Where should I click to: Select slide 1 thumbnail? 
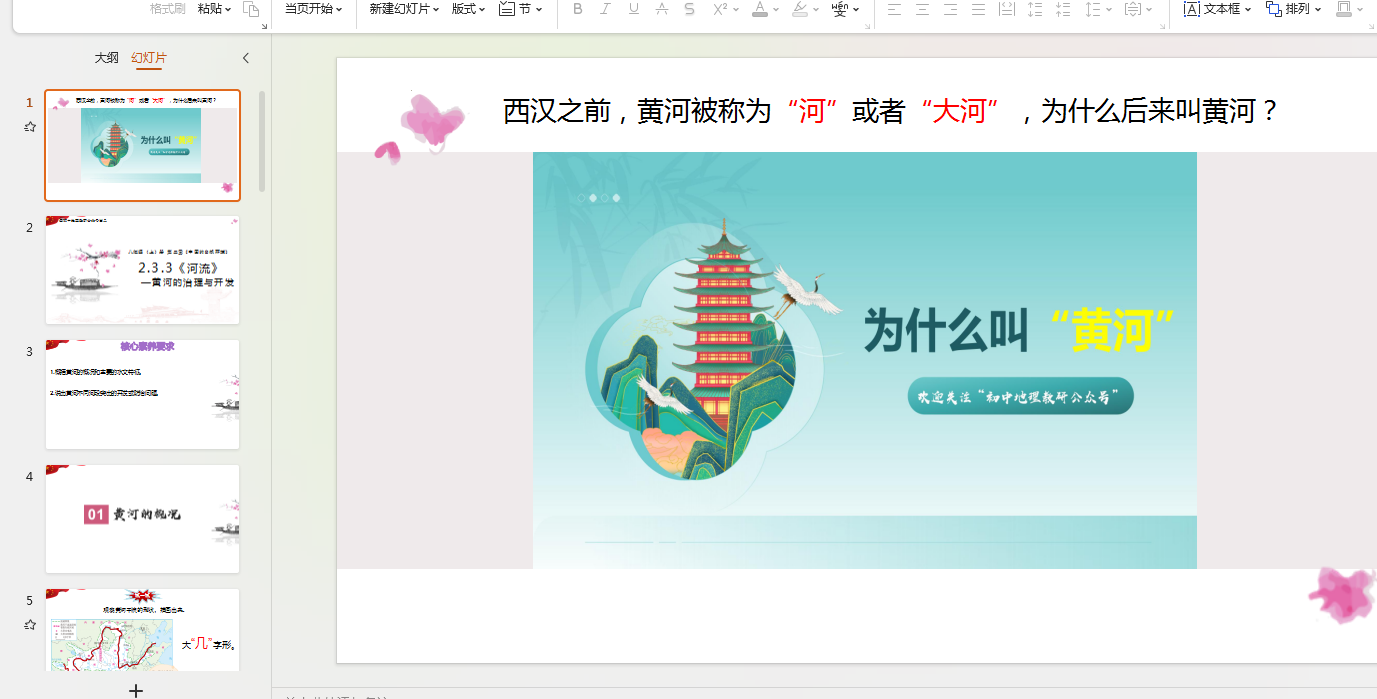[143, 146]
